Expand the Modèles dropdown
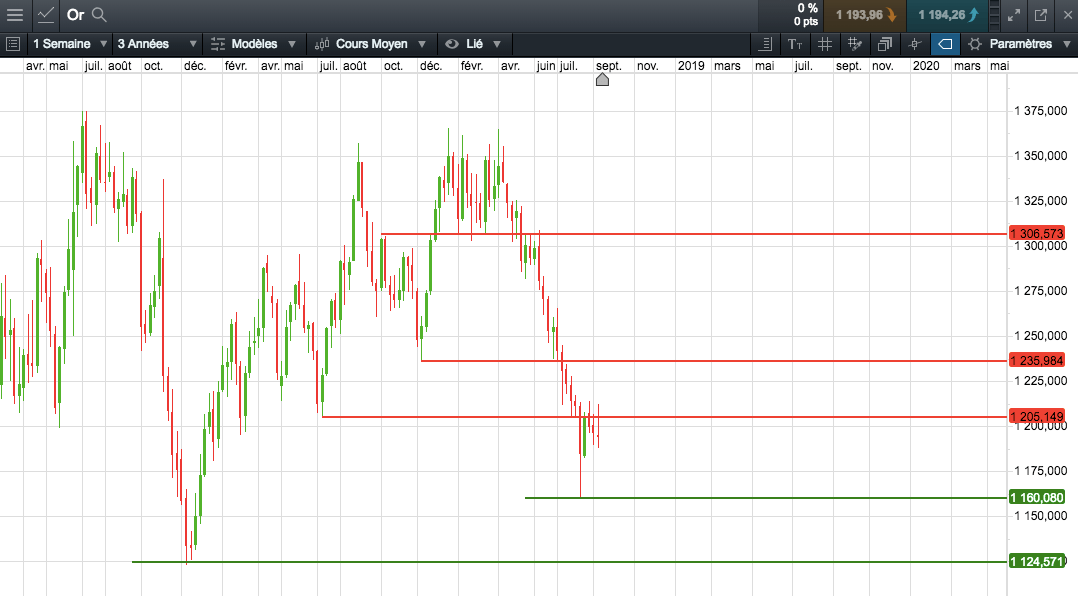1078x596 pixels. (292, 44)
